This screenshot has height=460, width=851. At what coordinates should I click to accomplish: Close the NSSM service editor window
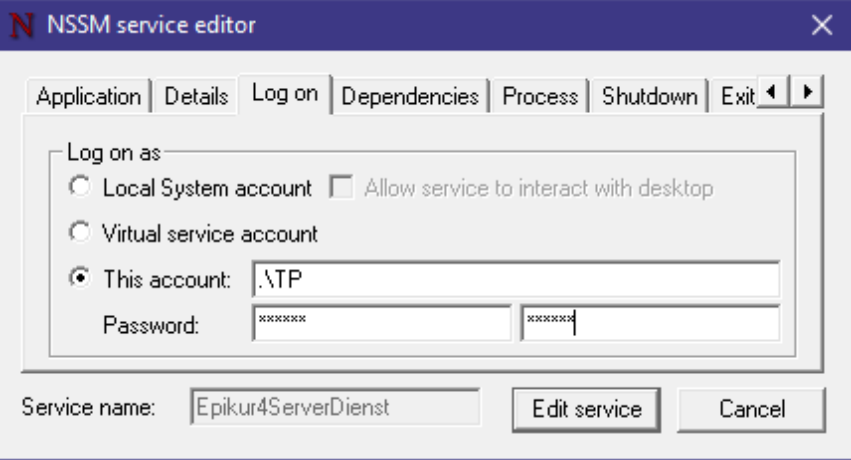point(822,25)
